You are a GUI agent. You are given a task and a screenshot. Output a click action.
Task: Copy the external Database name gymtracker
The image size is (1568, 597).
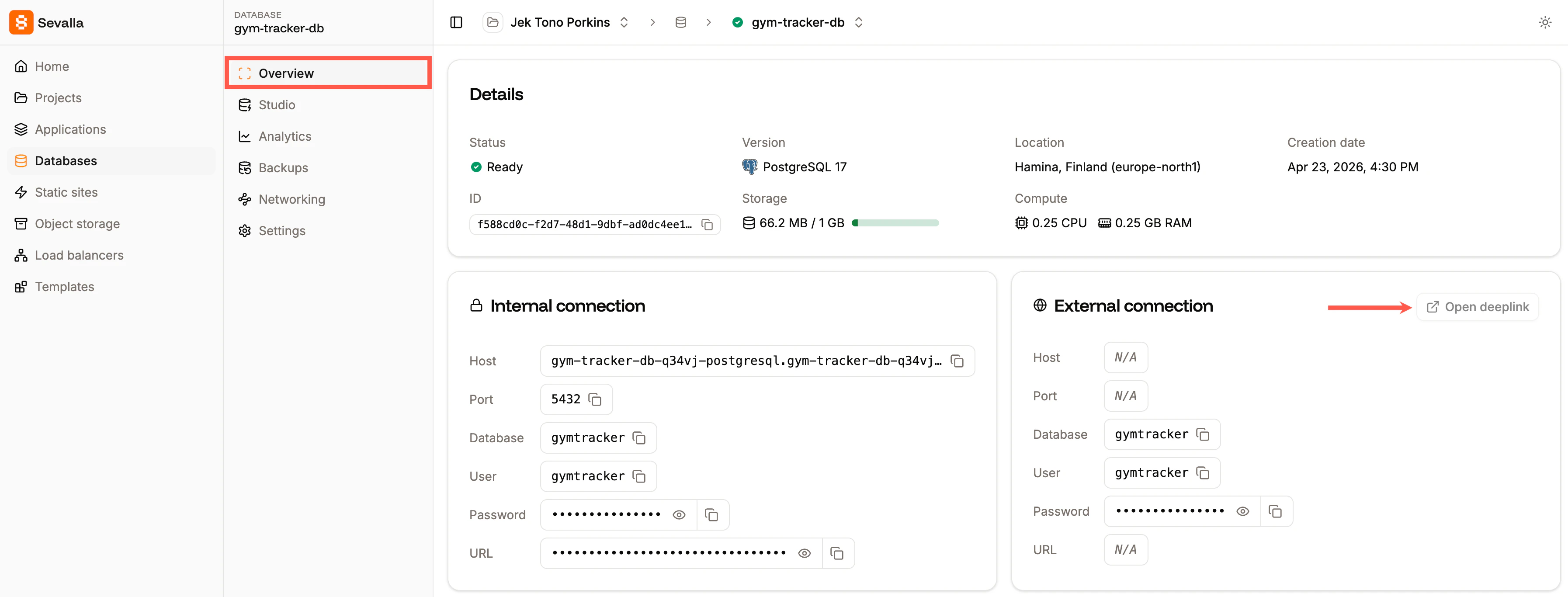(1202, 434)
